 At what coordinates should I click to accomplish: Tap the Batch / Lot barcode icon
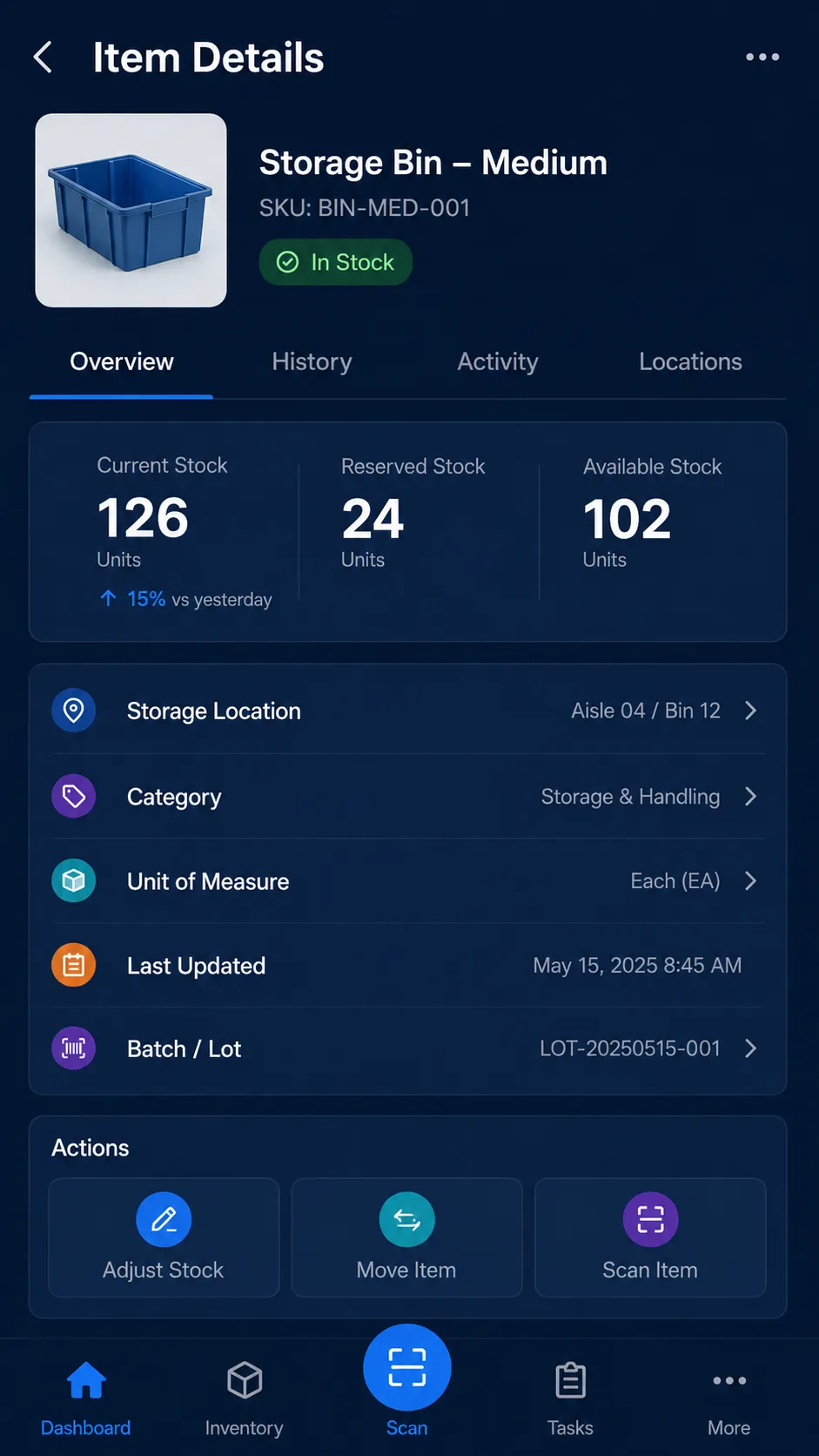pos(74,1048)
